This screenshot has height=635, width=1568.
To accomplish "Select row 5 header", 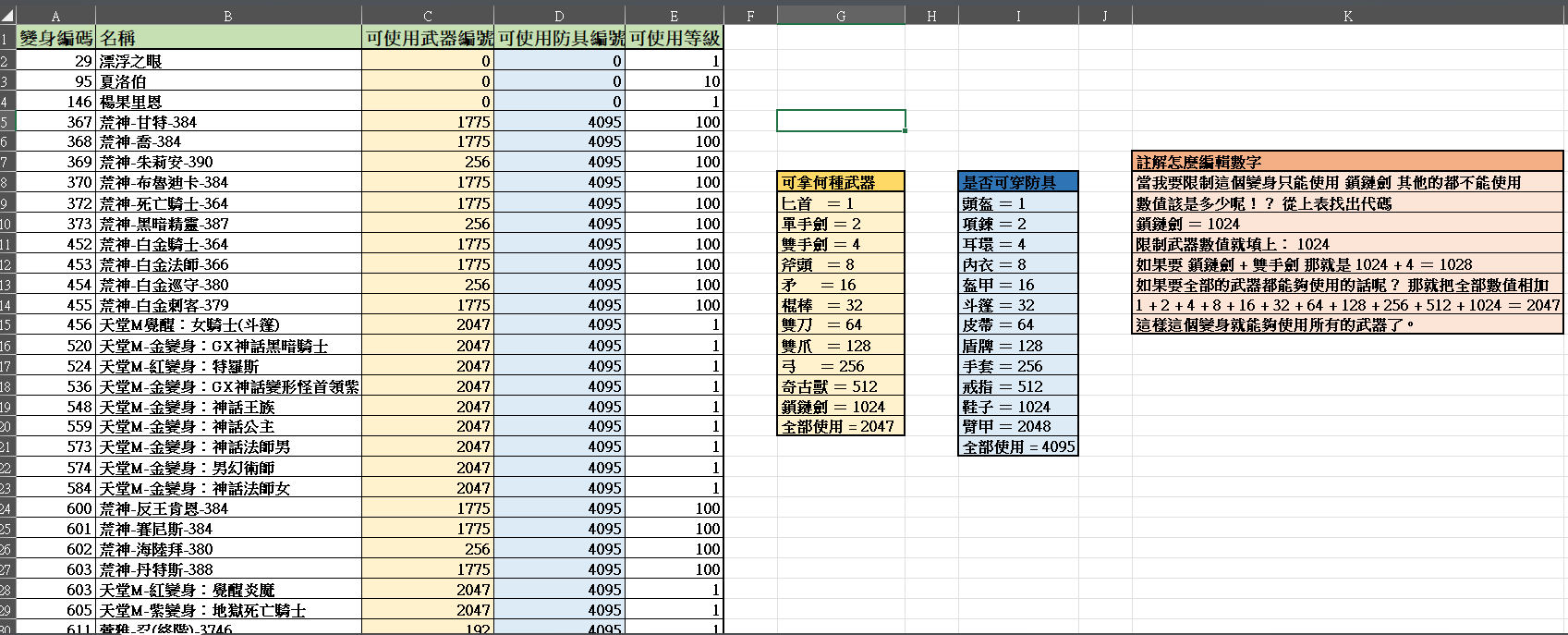I will tap(7, 122).
